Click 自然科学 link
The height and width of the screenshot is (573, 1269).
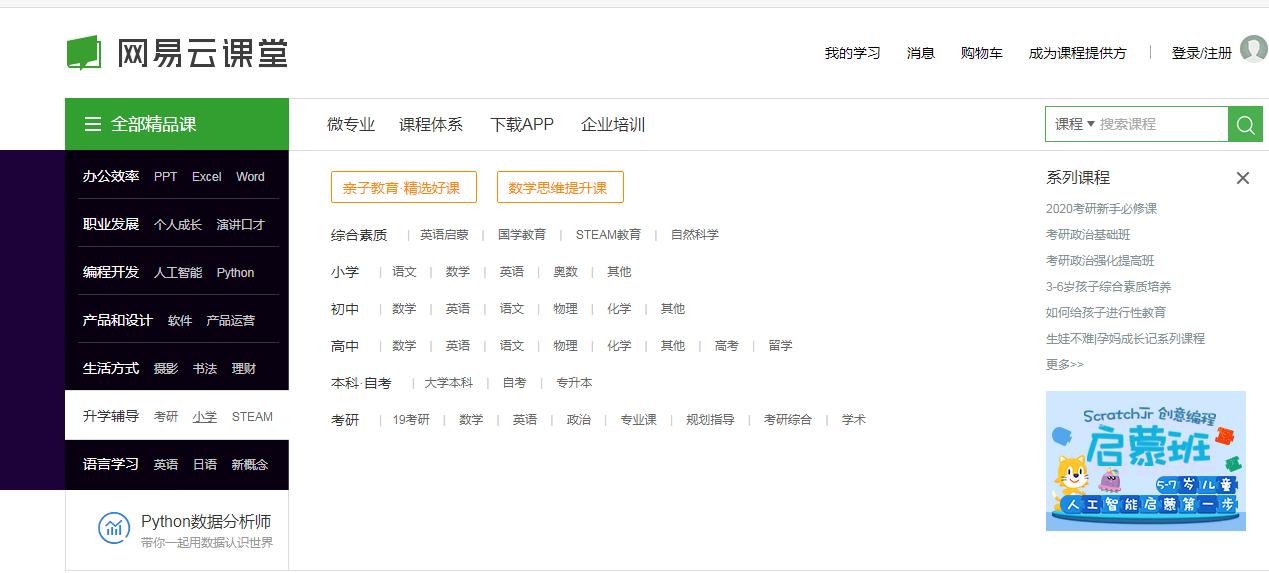(695, 235)
